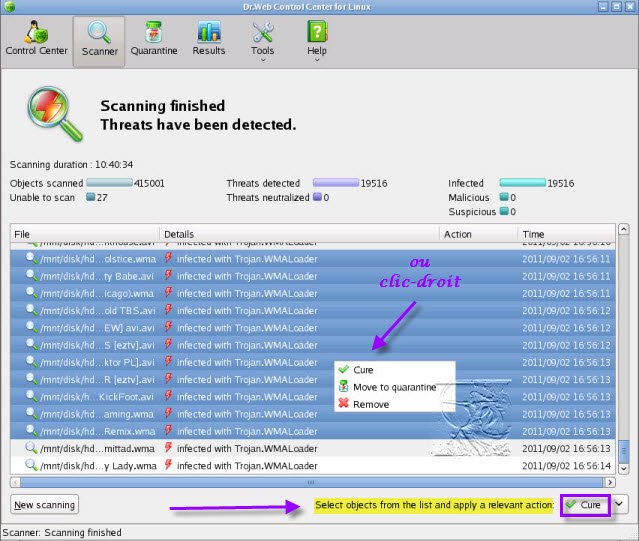The width and height of the screenshot is (639, 541).
Task: Click the Threats detected progress bar
Action: 336,183
